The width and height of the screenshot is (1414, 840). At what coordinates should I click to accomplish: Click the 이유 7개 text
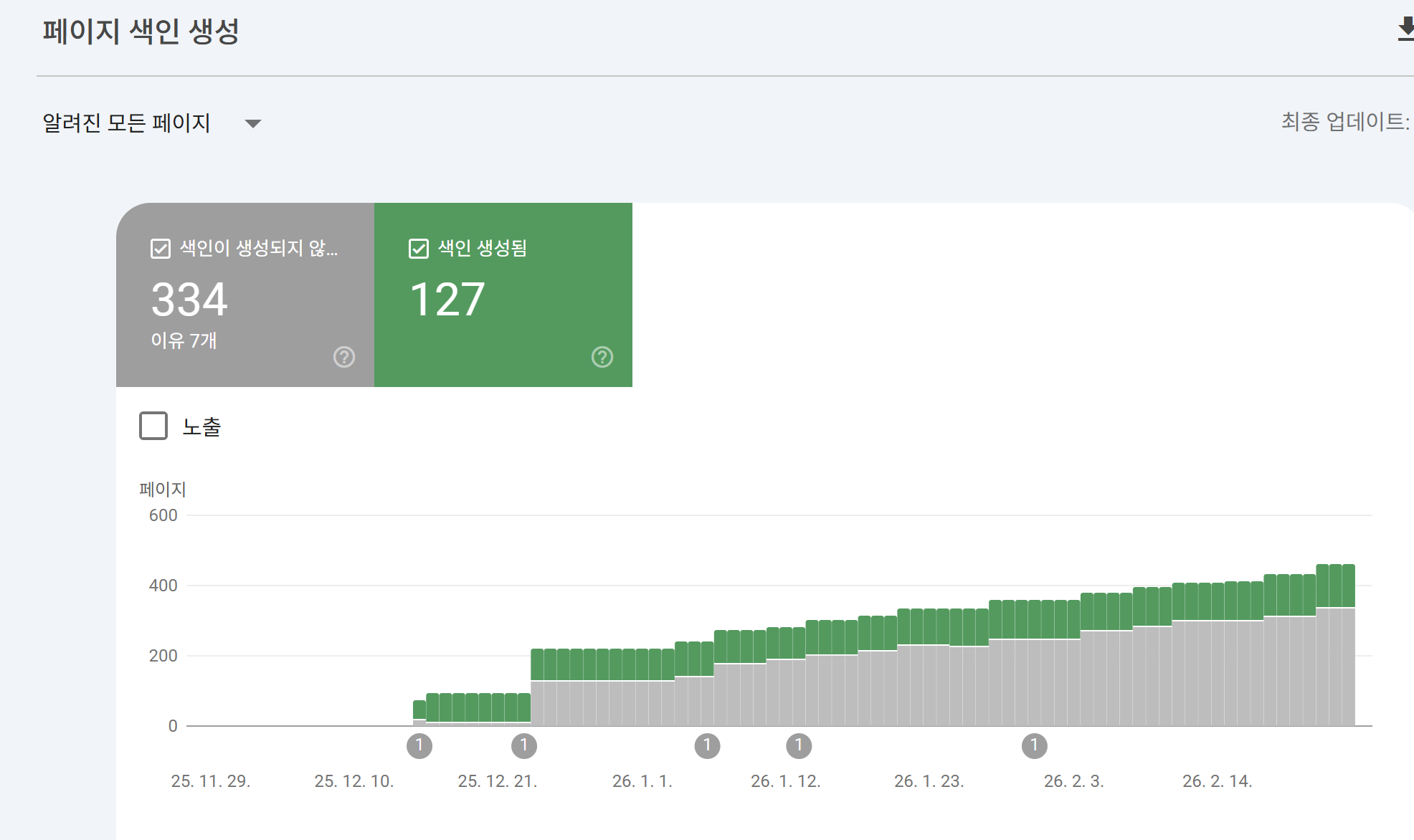click(184, 340)
